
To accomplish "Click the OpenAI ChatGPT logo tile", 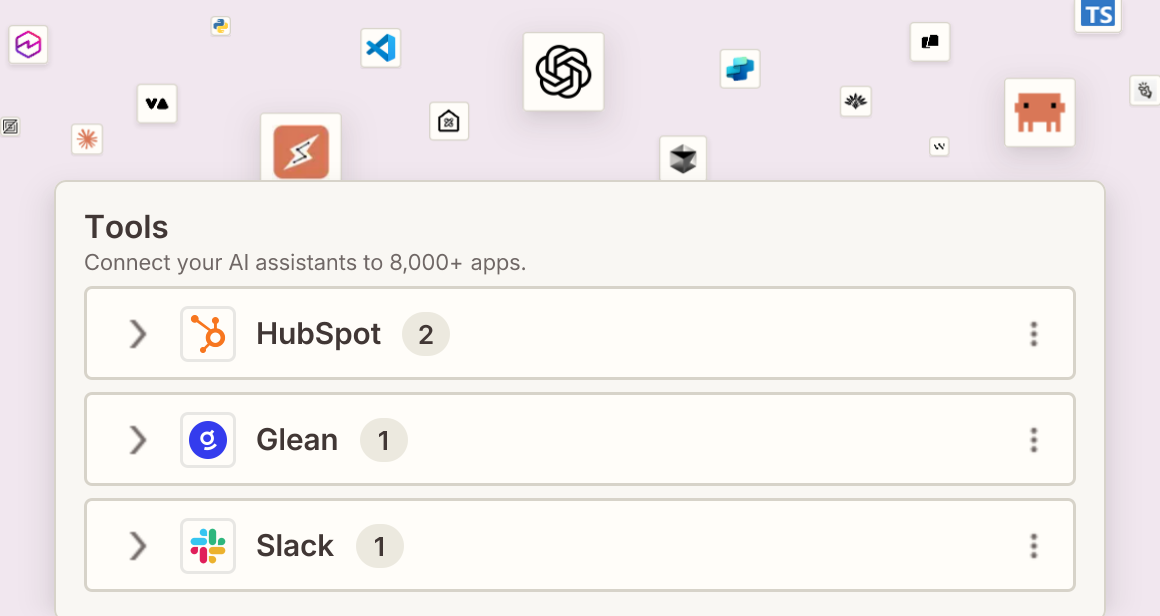I will click(563, 72).
